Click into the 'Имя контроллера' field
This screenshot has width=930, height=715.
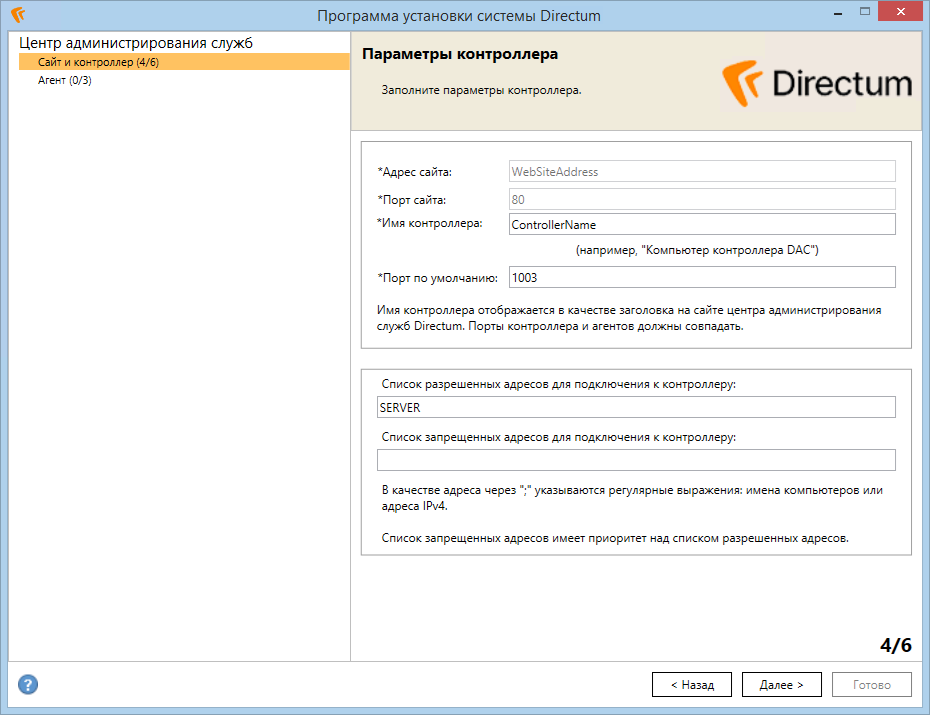coord(702,224)
